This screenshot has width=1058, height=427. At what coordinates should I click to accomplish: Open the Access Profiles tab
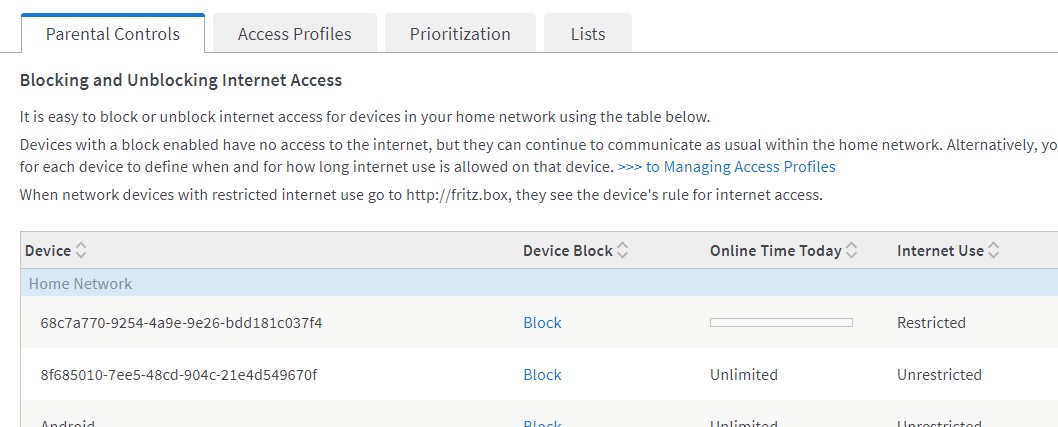295,34
